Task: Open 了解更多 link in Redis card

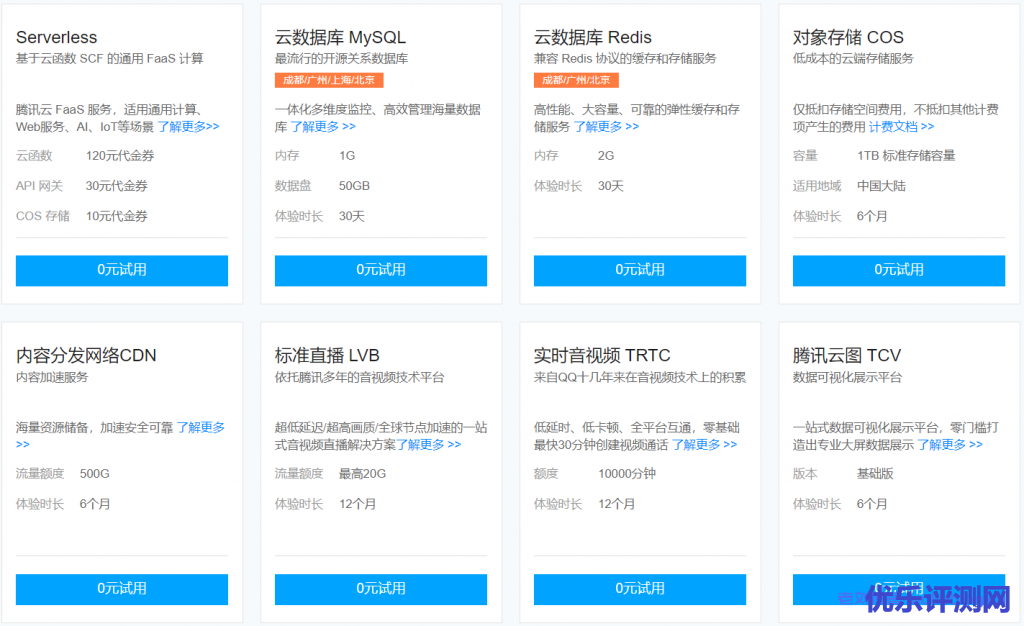Action: 606,126
